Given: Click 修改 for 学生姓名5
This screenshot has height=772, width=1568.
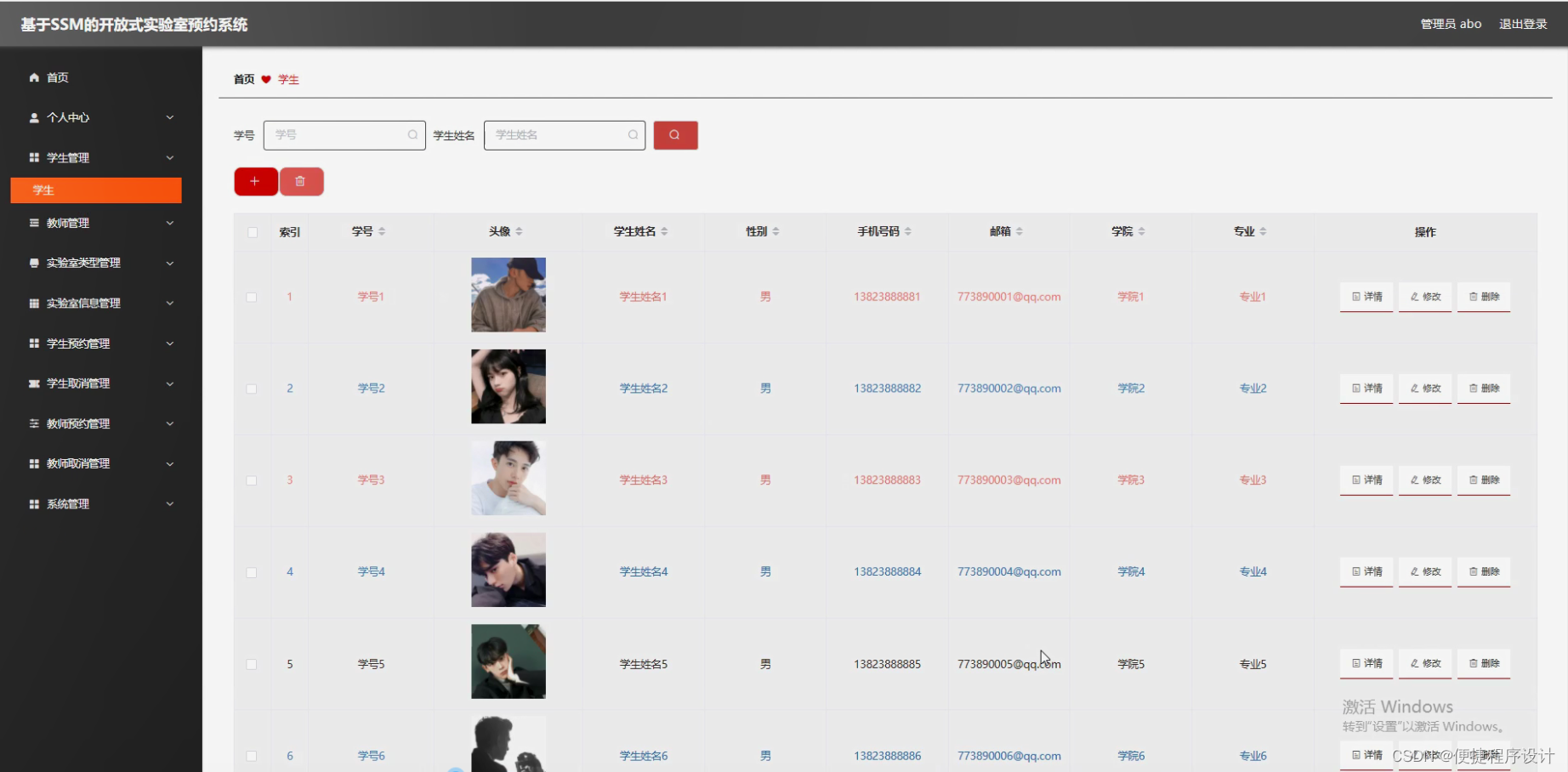Looking at the screenshot, I should 1425,664.
